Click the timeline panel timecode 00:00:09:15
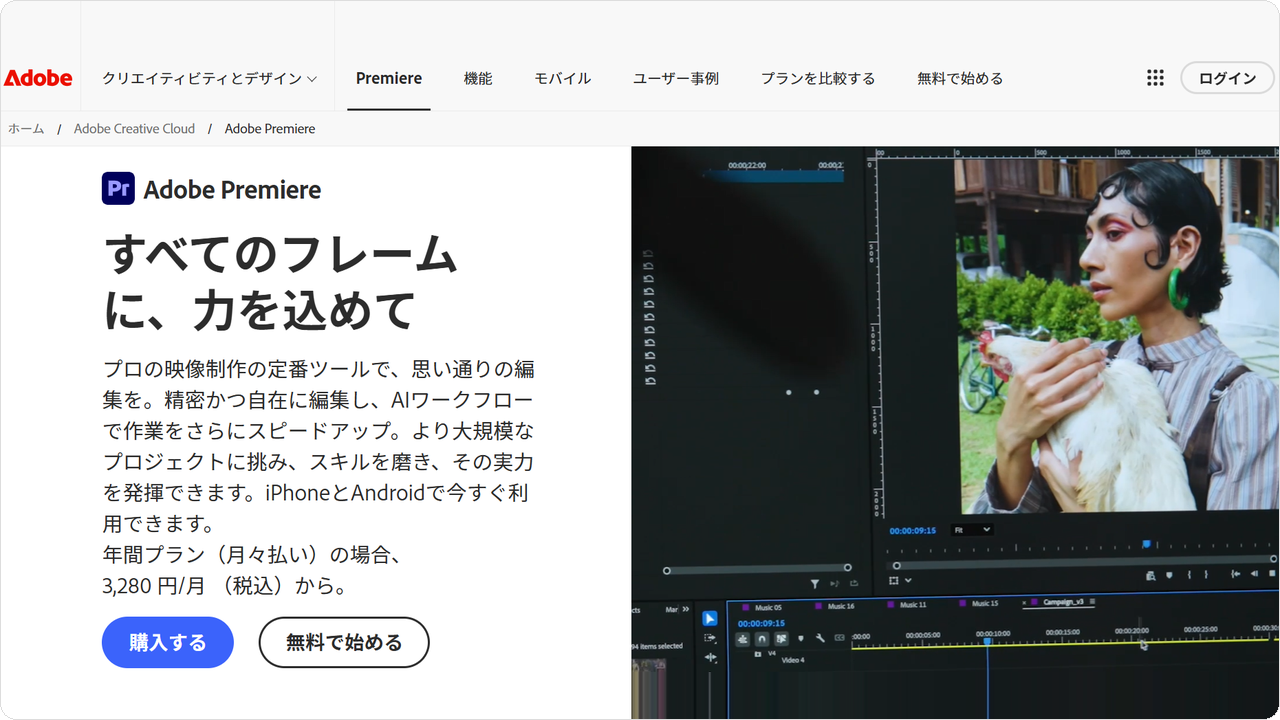This screenshot has height=720, width=1280. [x=762, y=623]
